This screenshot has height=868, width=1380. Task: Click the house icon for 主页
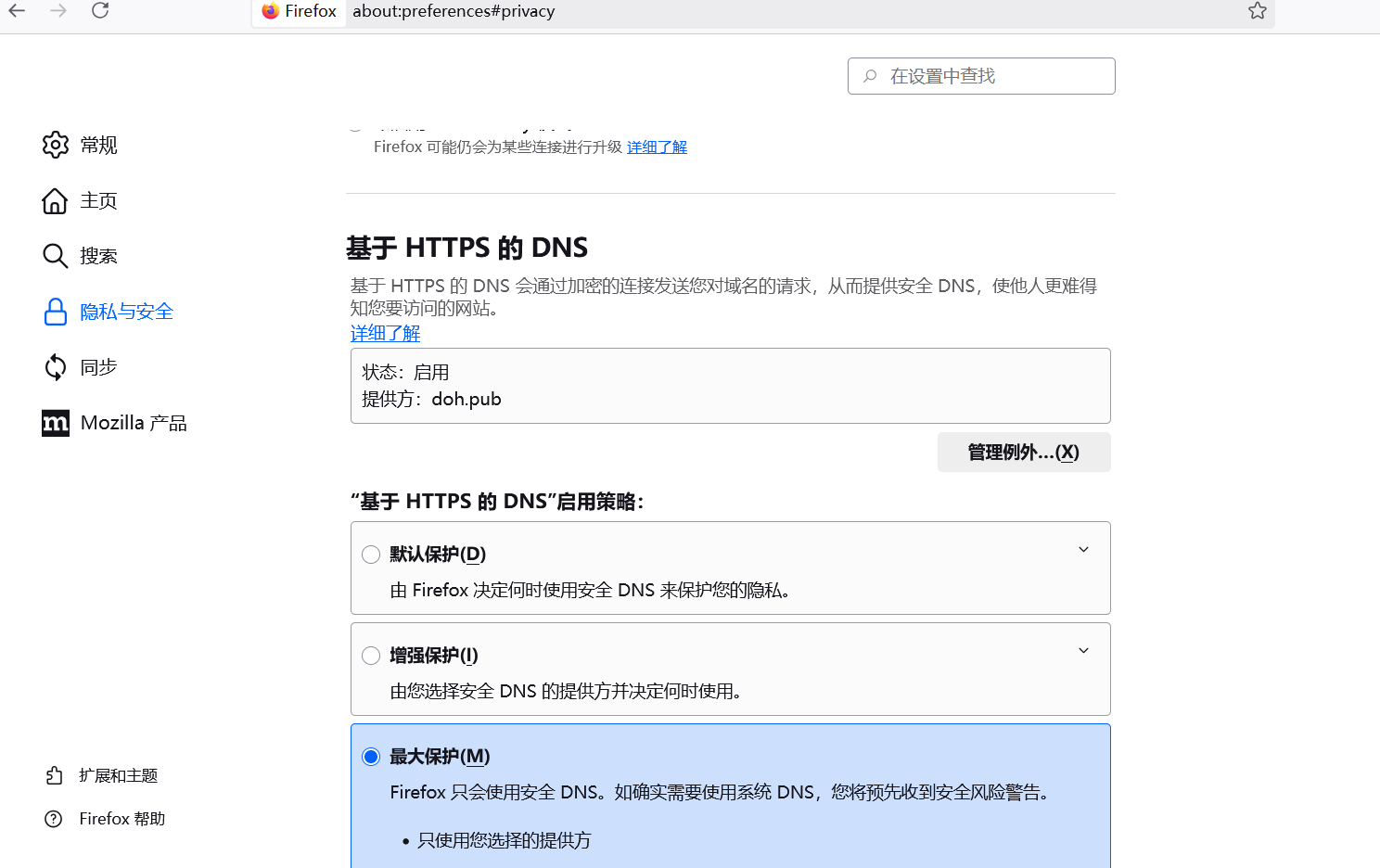pyautogui.click(x=56, y=201)
